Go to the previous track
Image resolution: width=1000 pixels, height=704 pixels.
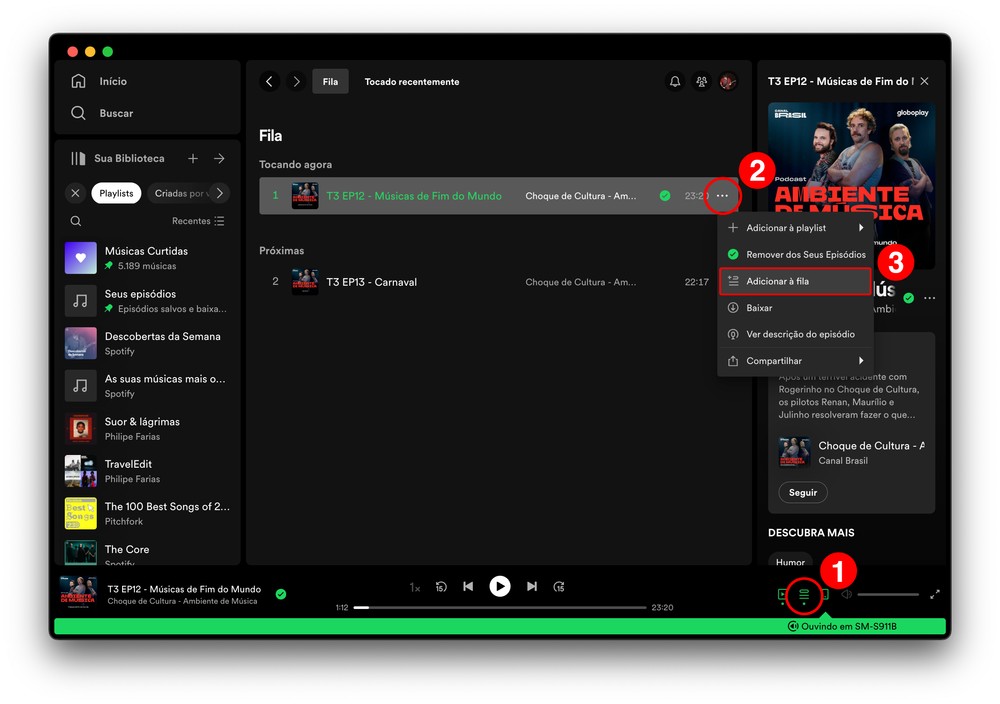(468, 587)
